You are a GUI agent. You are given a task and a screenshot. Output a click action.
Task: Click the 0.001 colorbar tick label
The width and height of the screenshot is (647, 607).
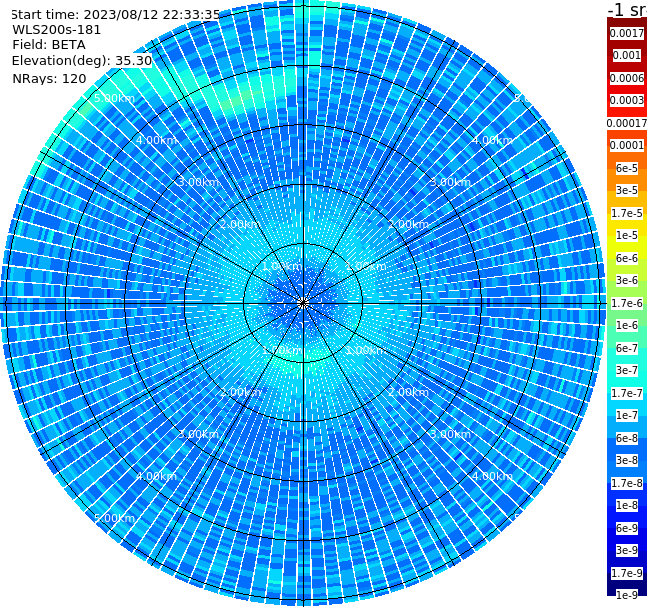coord(627,55)
